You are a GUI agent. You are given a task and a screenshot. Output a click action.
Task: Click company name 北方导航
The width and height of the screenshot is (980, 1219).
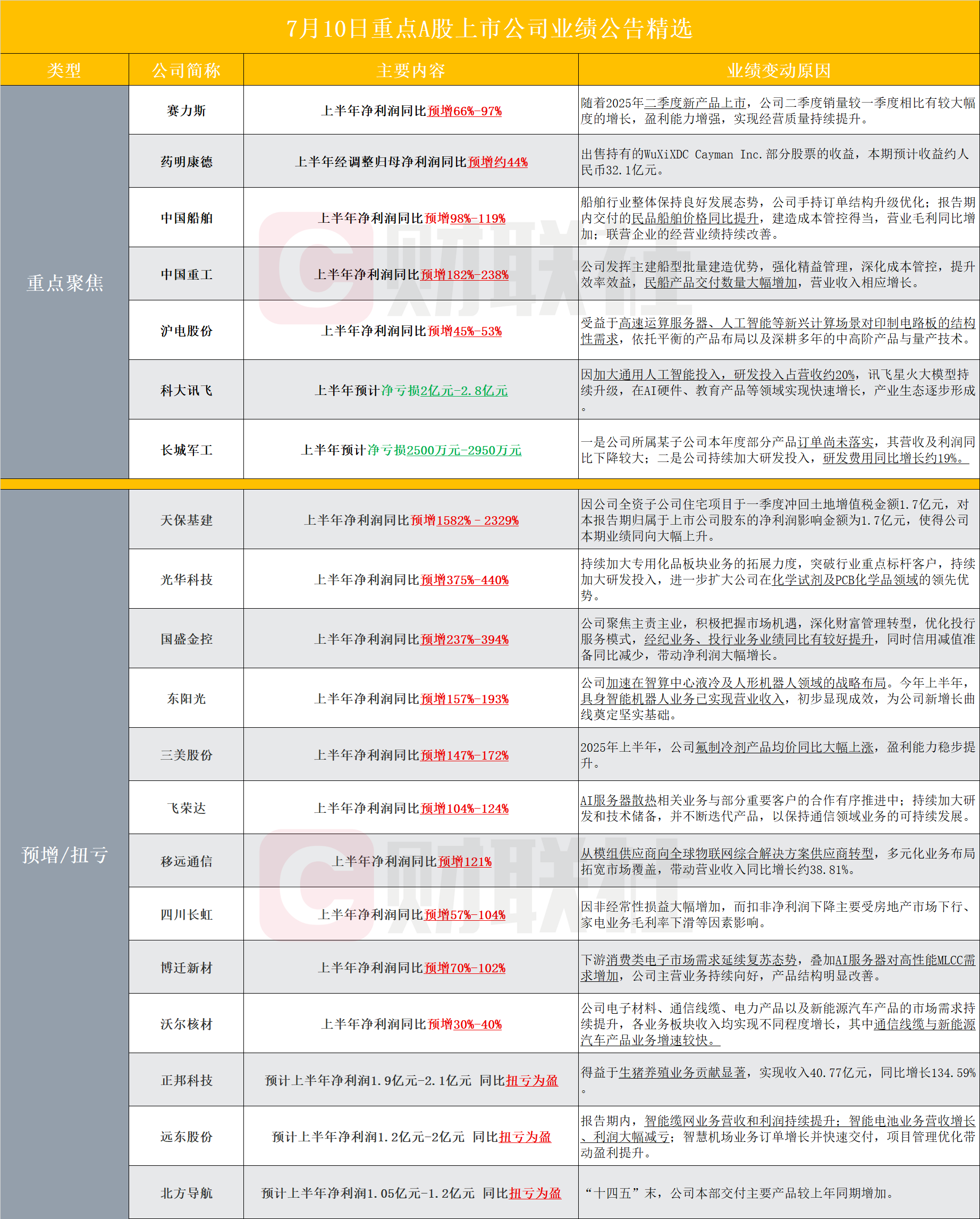pyautogui.click(x=186, y=1193)
